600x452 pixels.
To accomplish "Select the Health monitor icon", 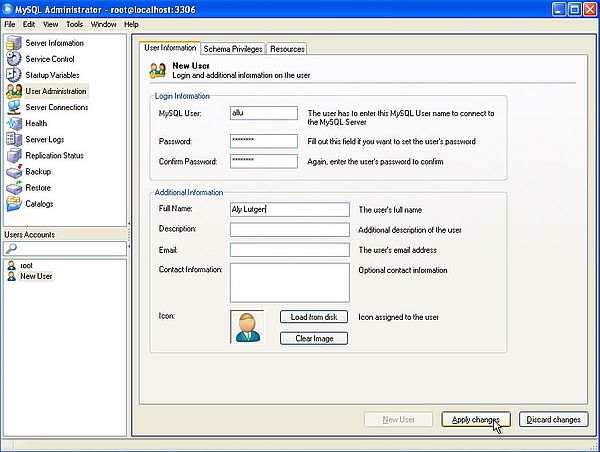I will tap(14, 123).
